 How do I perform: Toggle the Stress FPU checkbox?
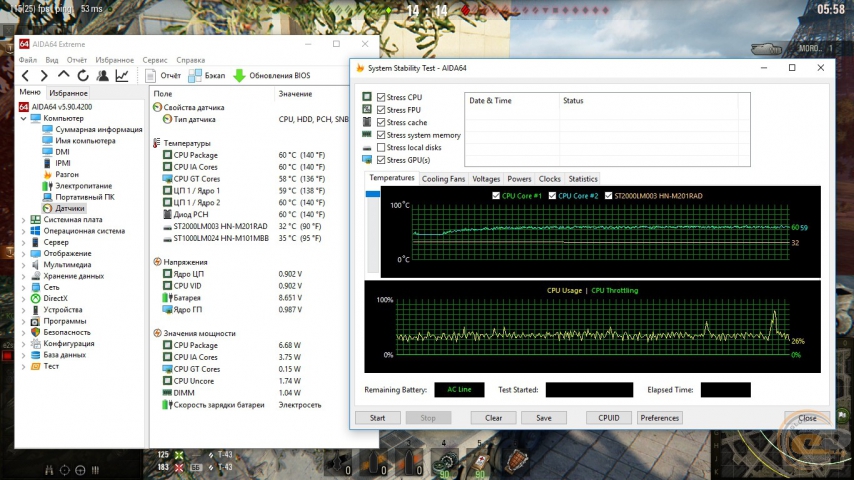coord(381,110)
